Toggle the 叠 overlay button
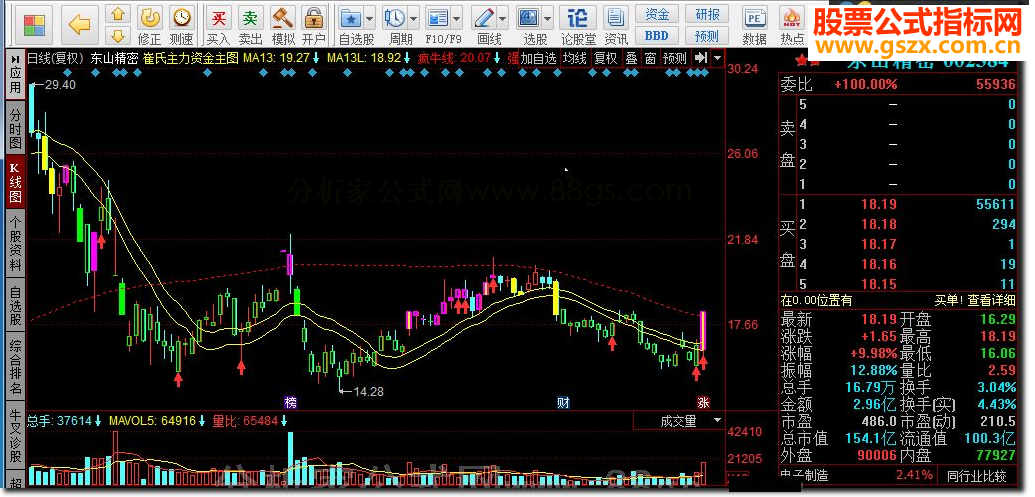 (x=632, y=57)
